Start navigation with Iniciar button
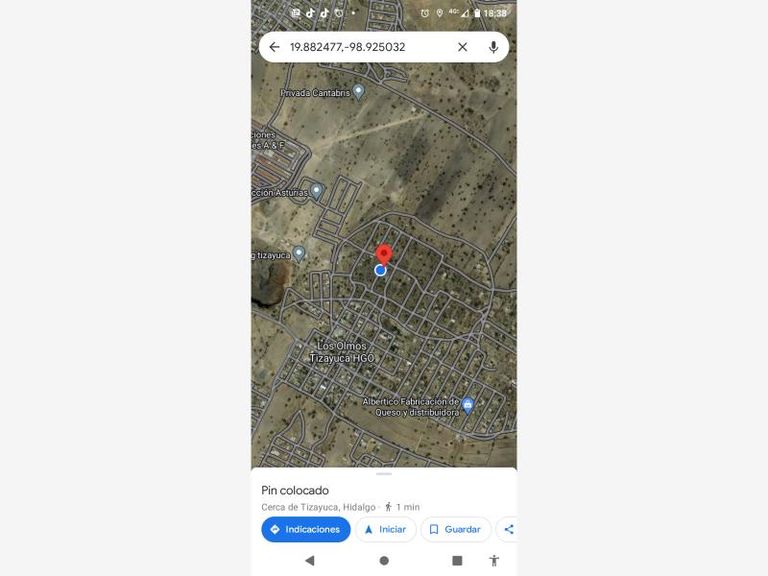This screenshot has width=768, height=576. point(385,529)
